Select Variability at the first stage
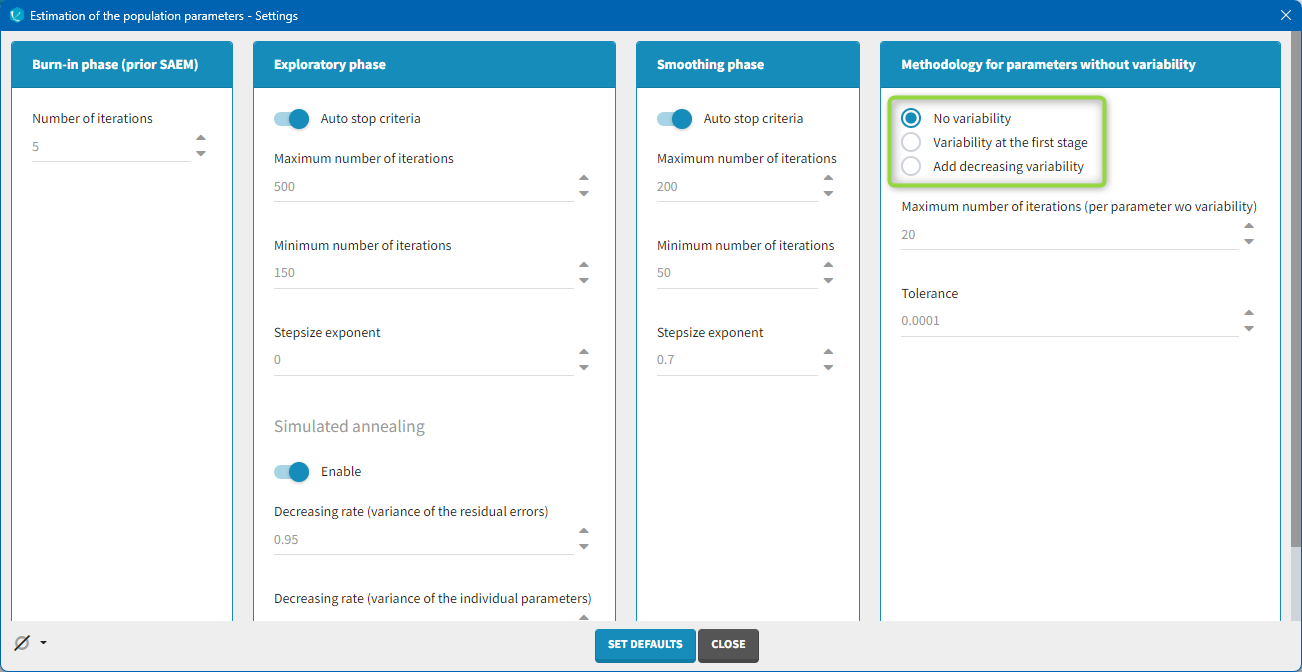Viewport: 1302px width, 672px height. [911, 142]
